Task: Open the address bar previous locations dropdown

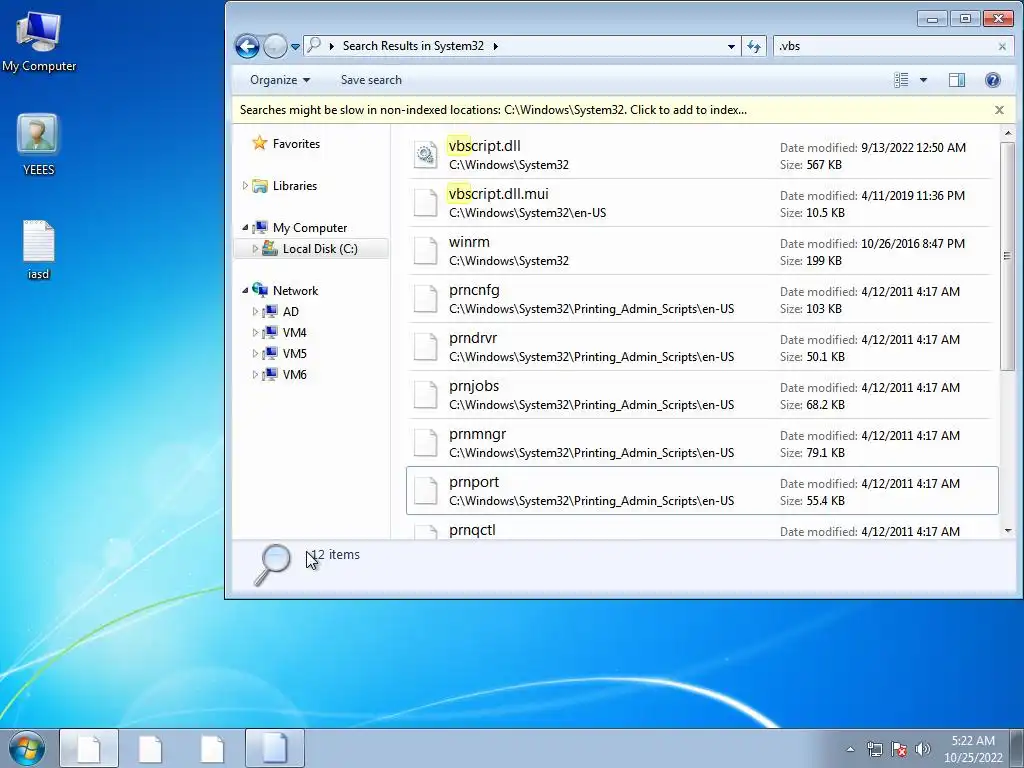Action: (731, 46)
